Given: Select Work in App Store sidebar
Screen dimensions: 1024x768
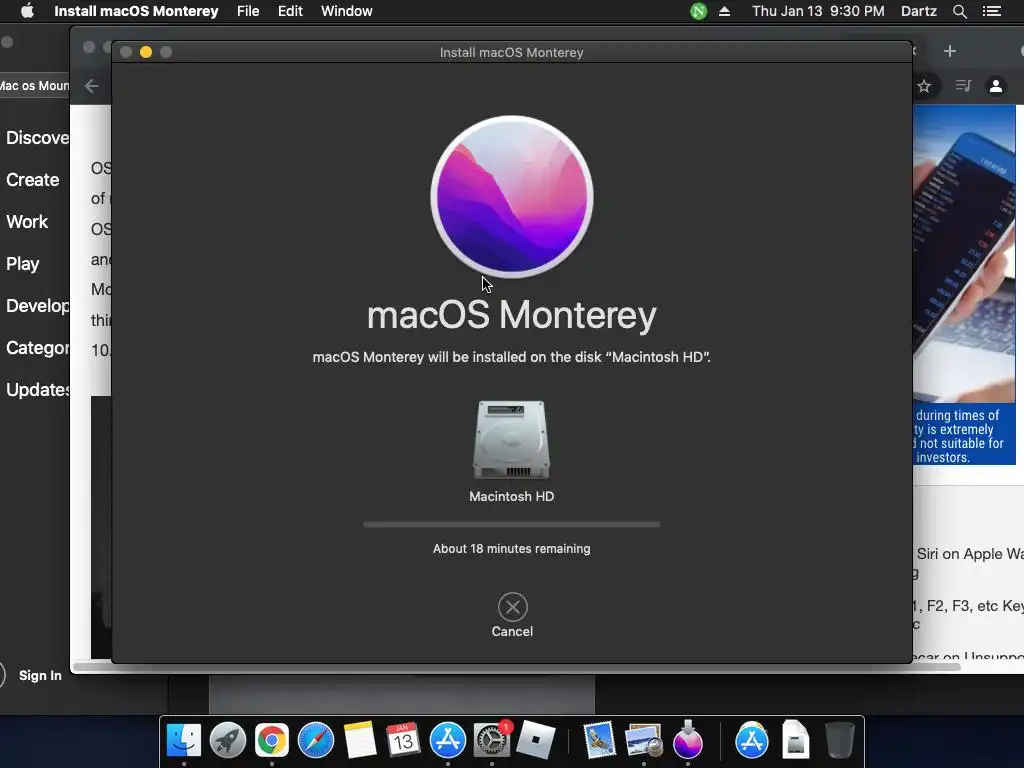Looking at the screenshot, I should tap(27, 221).
